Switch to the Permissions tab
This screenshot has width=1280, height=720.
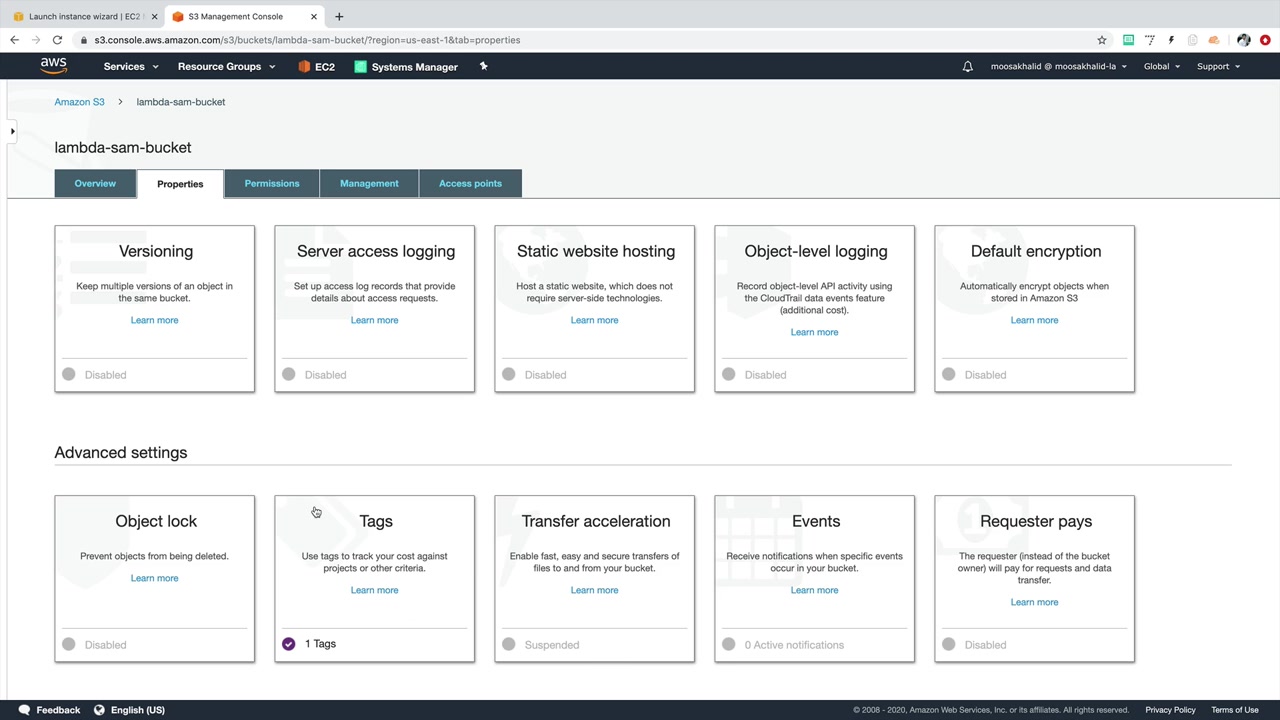[x=272, y=184]
